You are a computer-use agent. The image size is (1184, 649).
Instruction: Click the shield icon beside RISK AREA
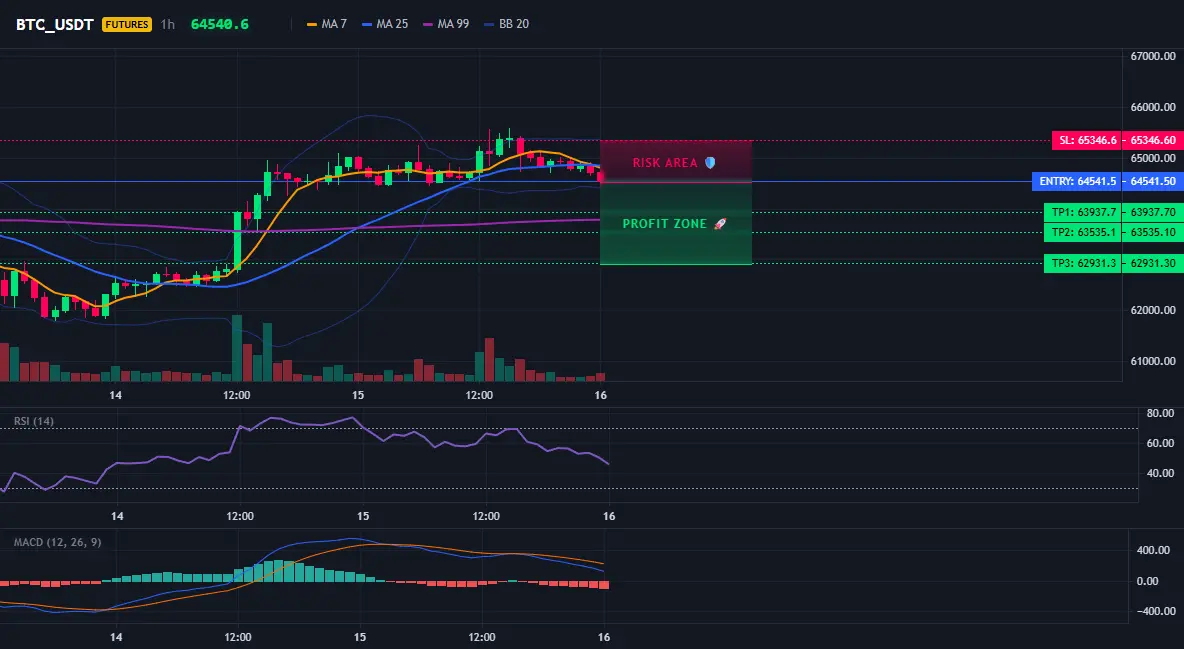(x=710, y=162)
